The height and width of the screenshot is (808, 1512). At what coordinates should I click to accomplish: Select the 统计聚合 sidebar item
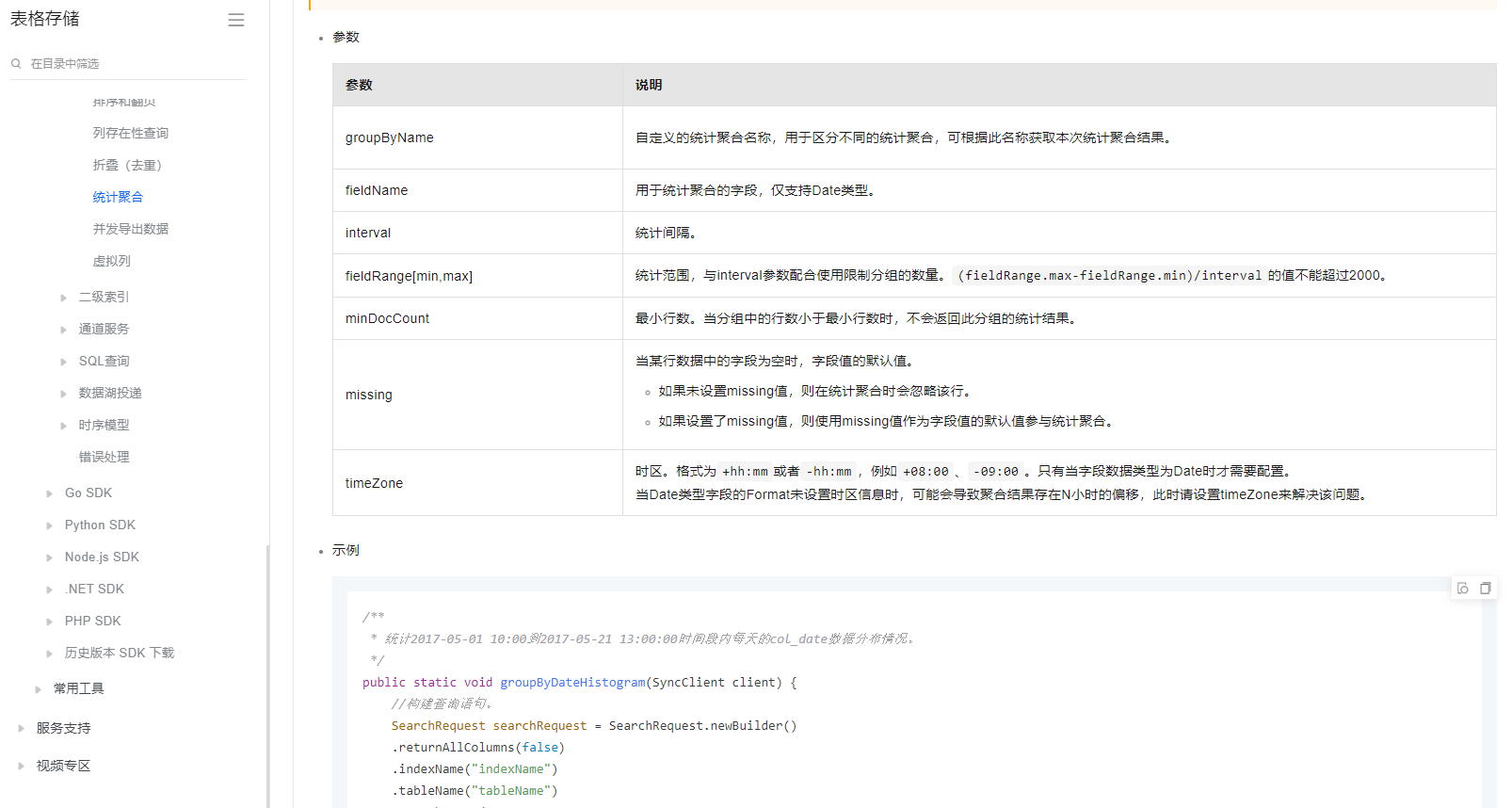pyautogui.click(x=118, y=197)
